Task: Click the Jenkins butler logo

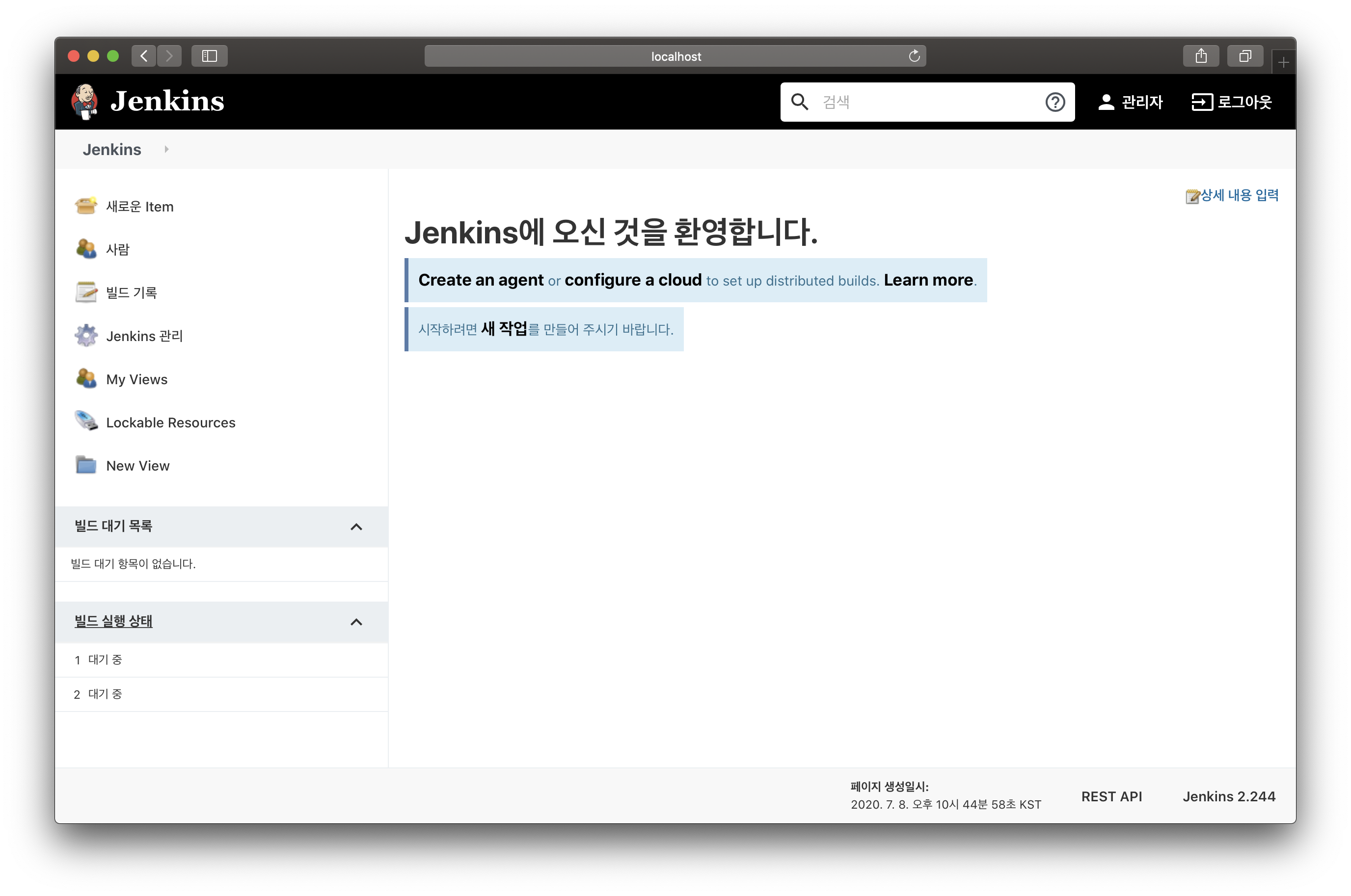Action: click(x=85, y=101)
